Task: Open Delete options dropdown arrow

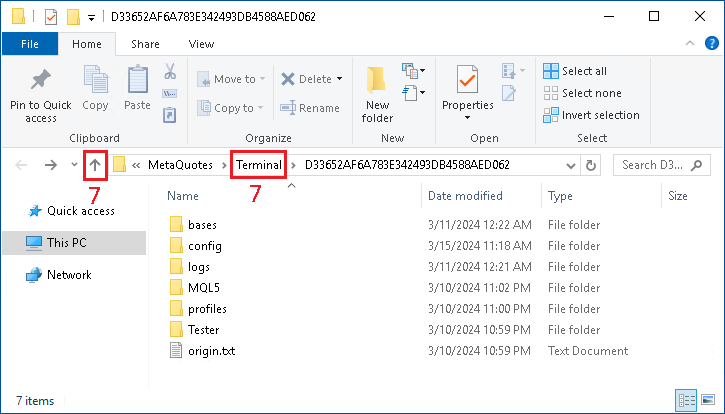Action: coord(339,79)
